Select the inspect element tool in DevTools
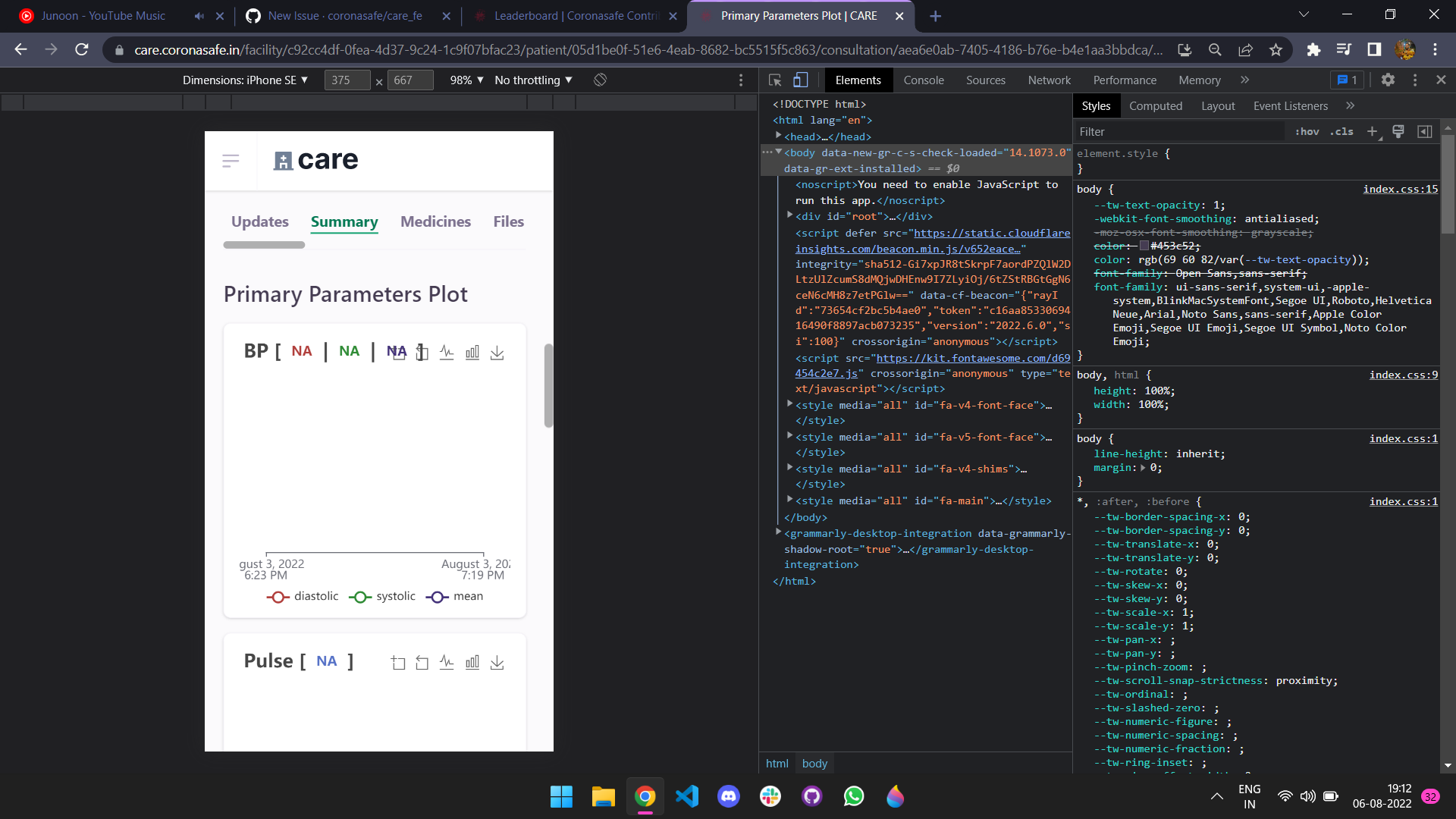Image resolution: width=1456 pixels, height=819 pixels. pyautogui.click(x=774, y=80)
